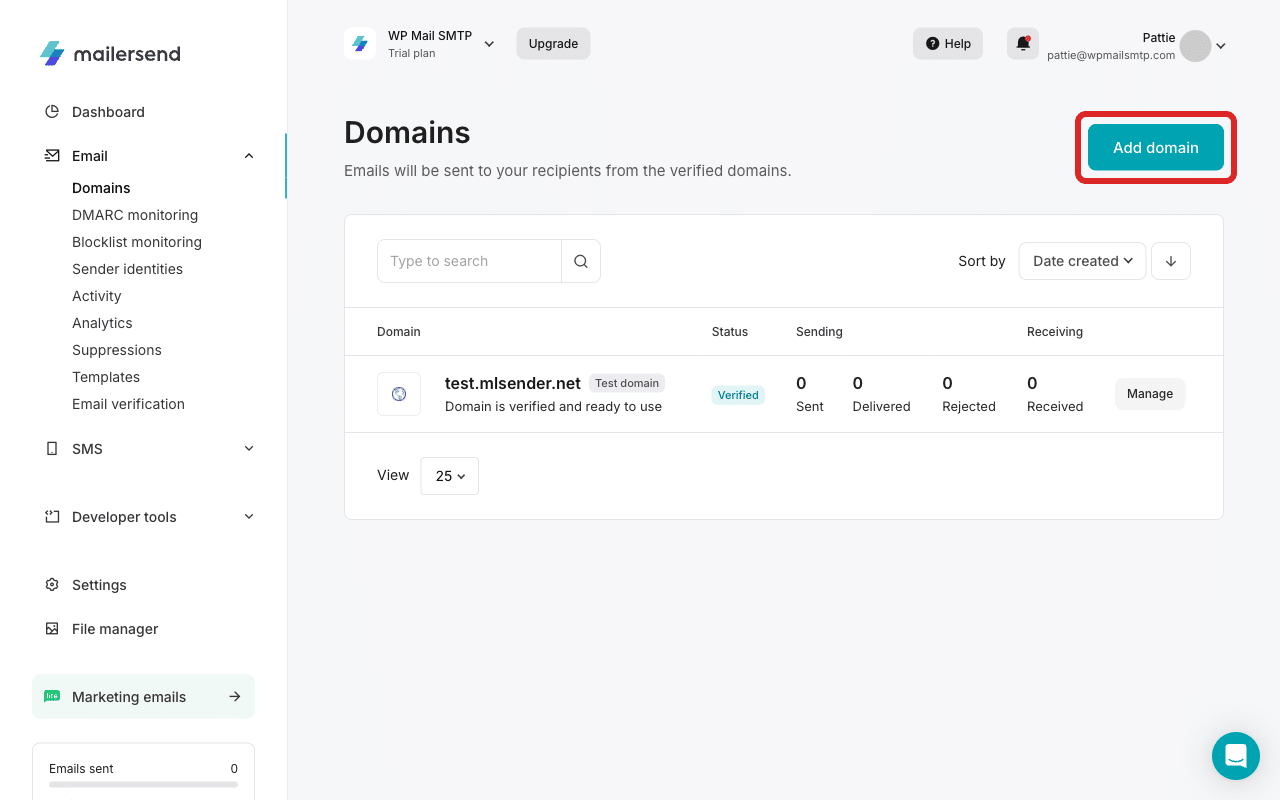Click the Developer tools icon
Image resolution: width=1280 pixels, height=800 pixels.
pyautogui.click(x=51, y=516)
